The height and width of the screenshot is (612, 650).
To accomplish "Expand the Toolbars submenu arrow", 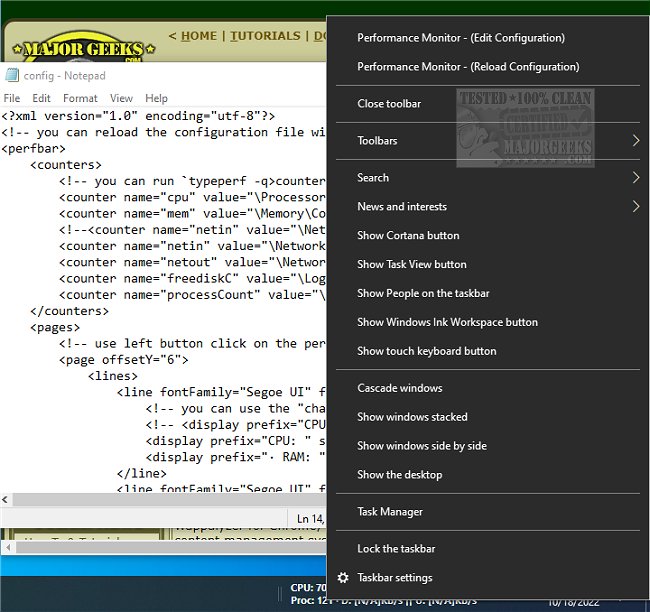I will coord(635,141).
